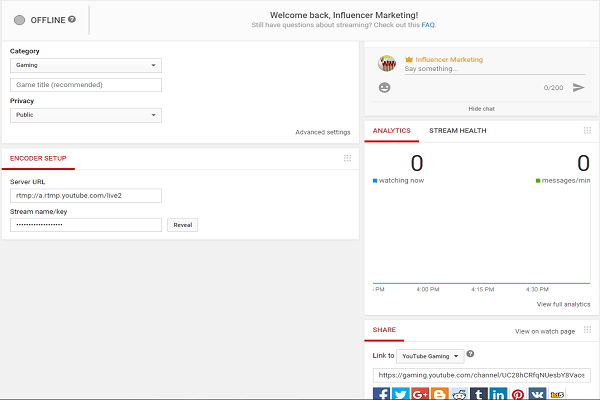Switch to the Analytics tab
600x400 pixels.
[x=391, y=131]
